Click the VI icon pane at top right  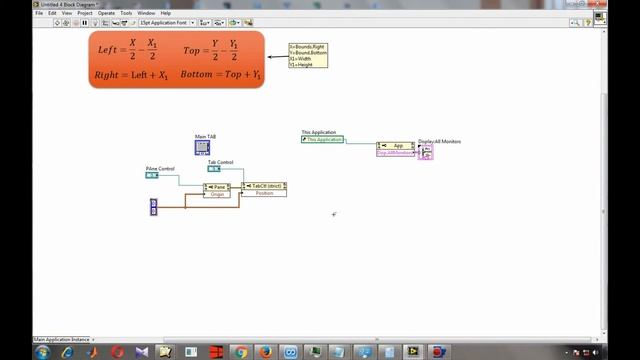600,18
